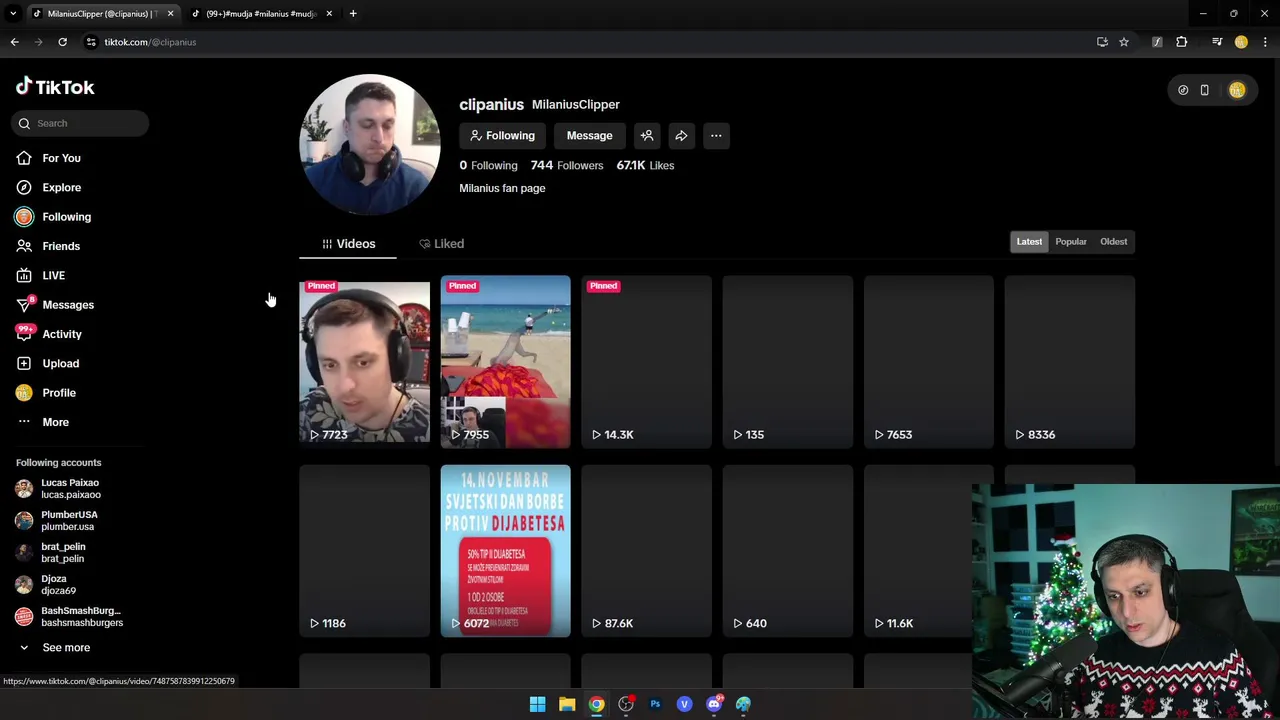Click the browser back arrow
The height and width of the screenshot is (720, 1280).
click(x=14, y=42)
